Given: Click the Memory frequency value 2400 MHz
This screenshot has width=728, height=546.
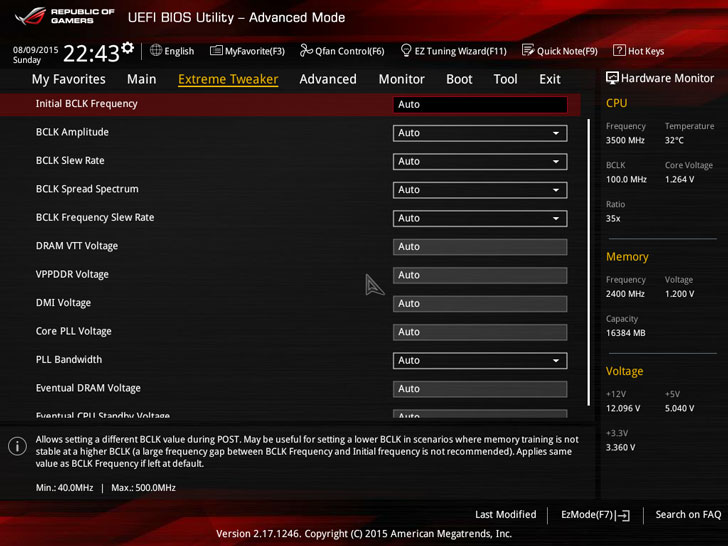Looking at the screenshot, I should tap(625, 294).
